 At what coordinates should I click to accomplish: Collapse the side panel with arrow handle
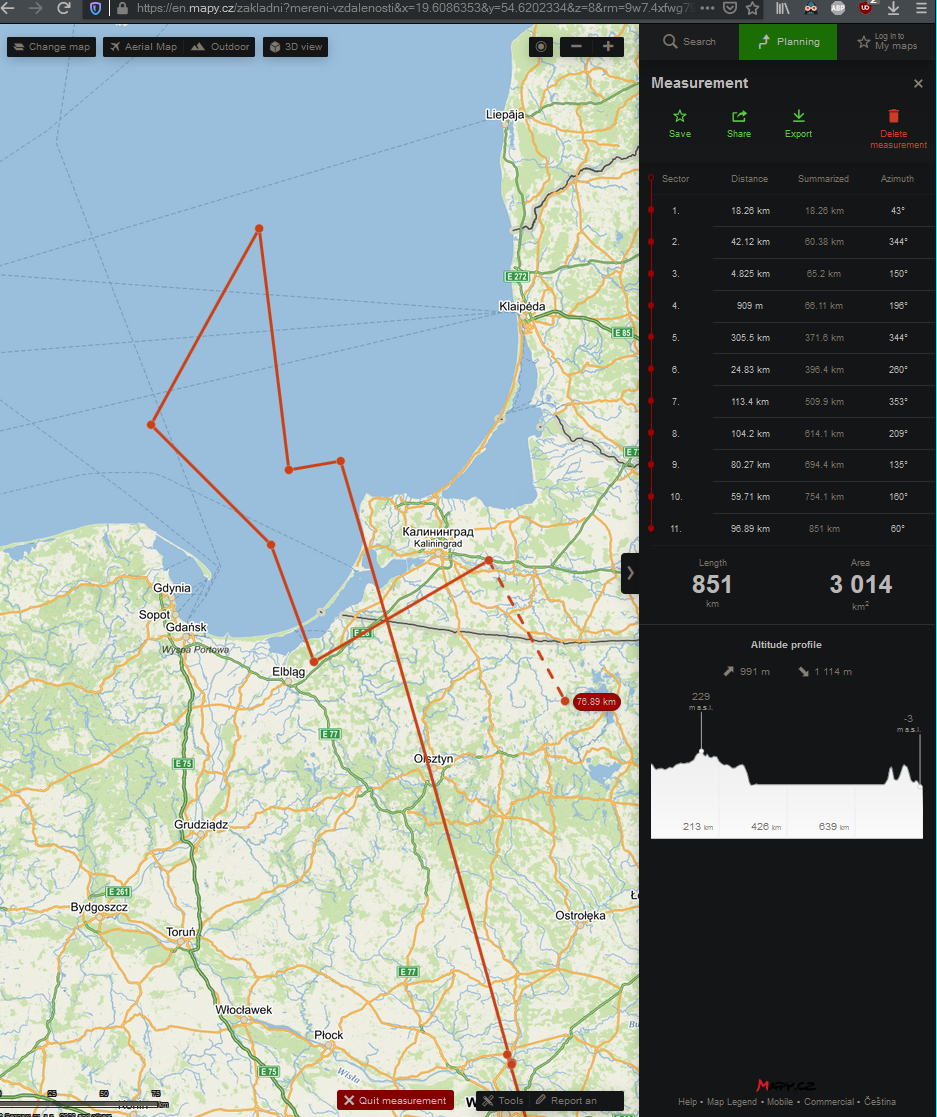630,573
